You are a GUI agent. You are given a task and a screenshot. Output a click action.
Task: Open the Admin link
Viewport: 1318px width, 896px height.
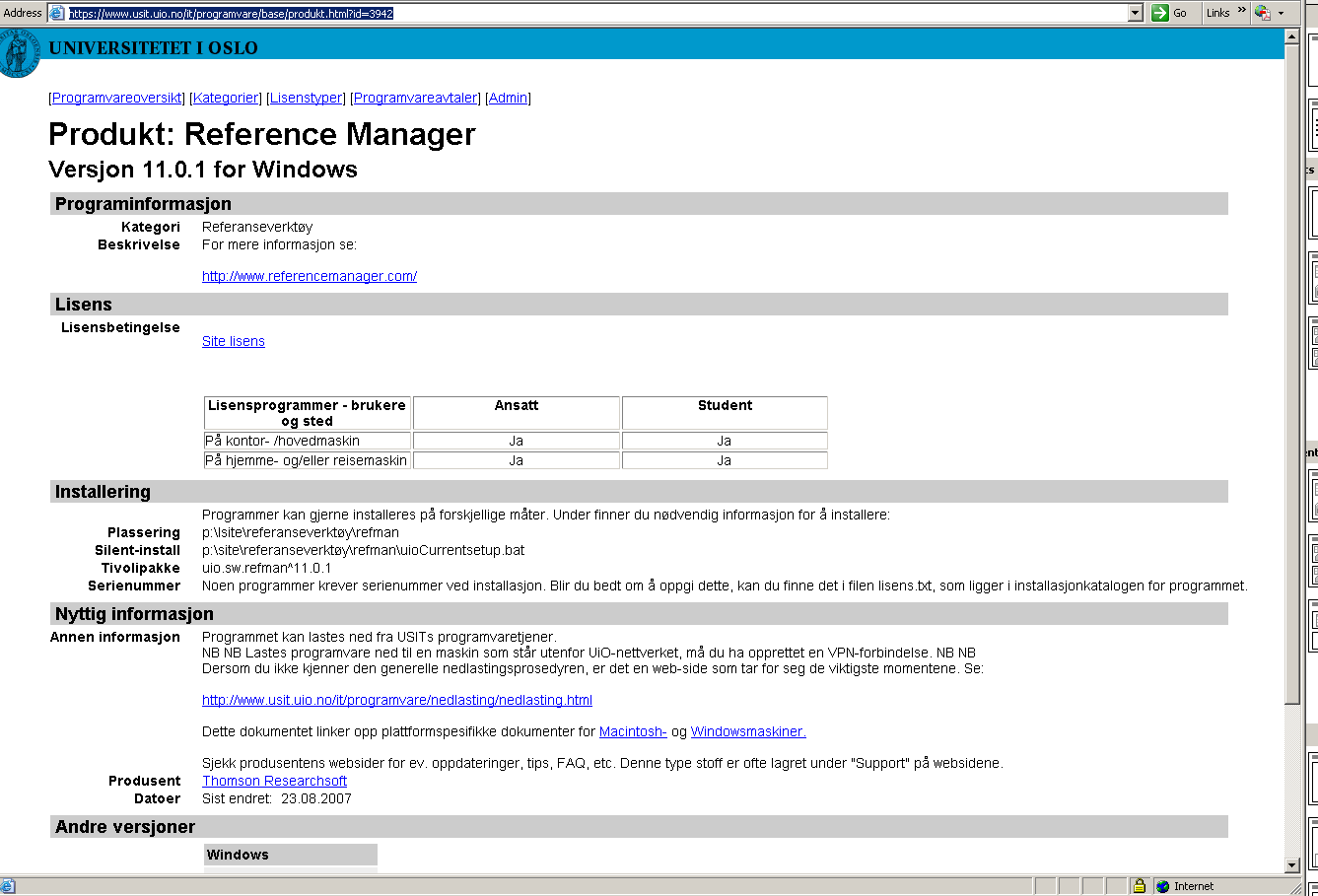click(x=508, y=98)
